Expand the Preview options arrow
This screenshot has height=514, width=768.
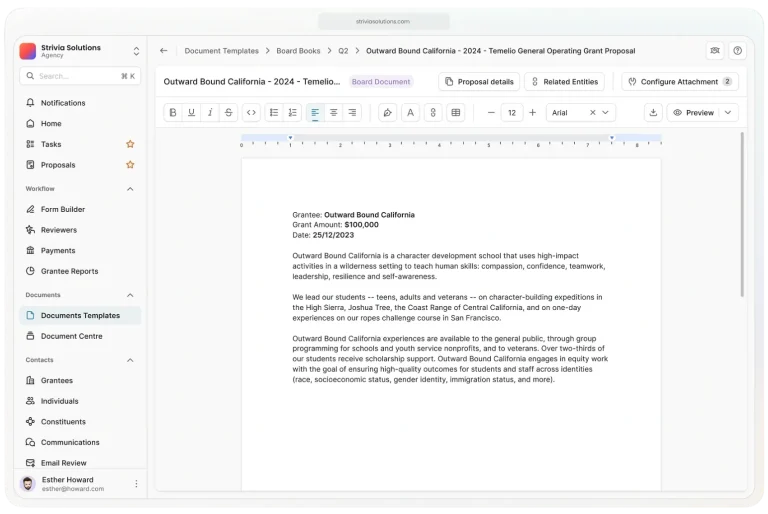click(x=727, y=113)
